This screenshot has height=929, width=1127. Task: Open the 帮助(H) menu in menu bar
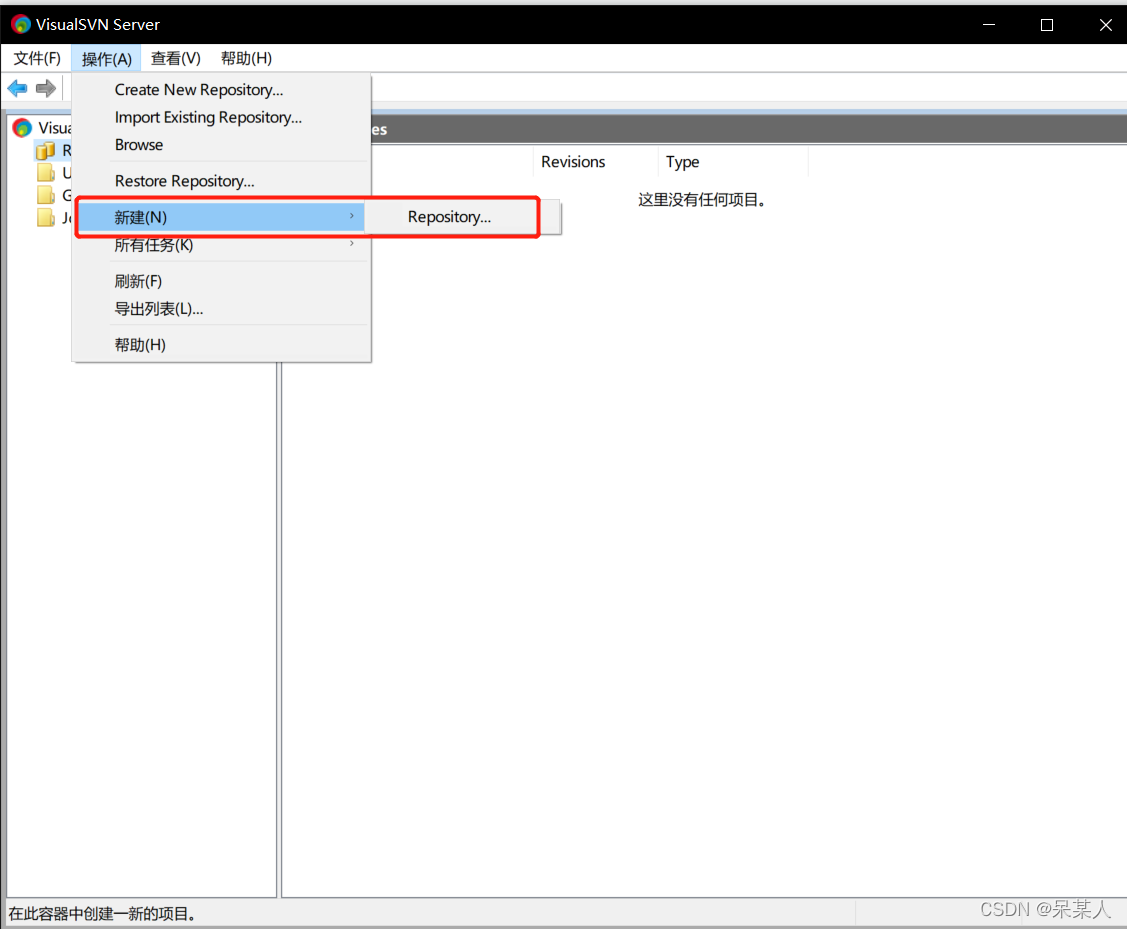(246, 58)
